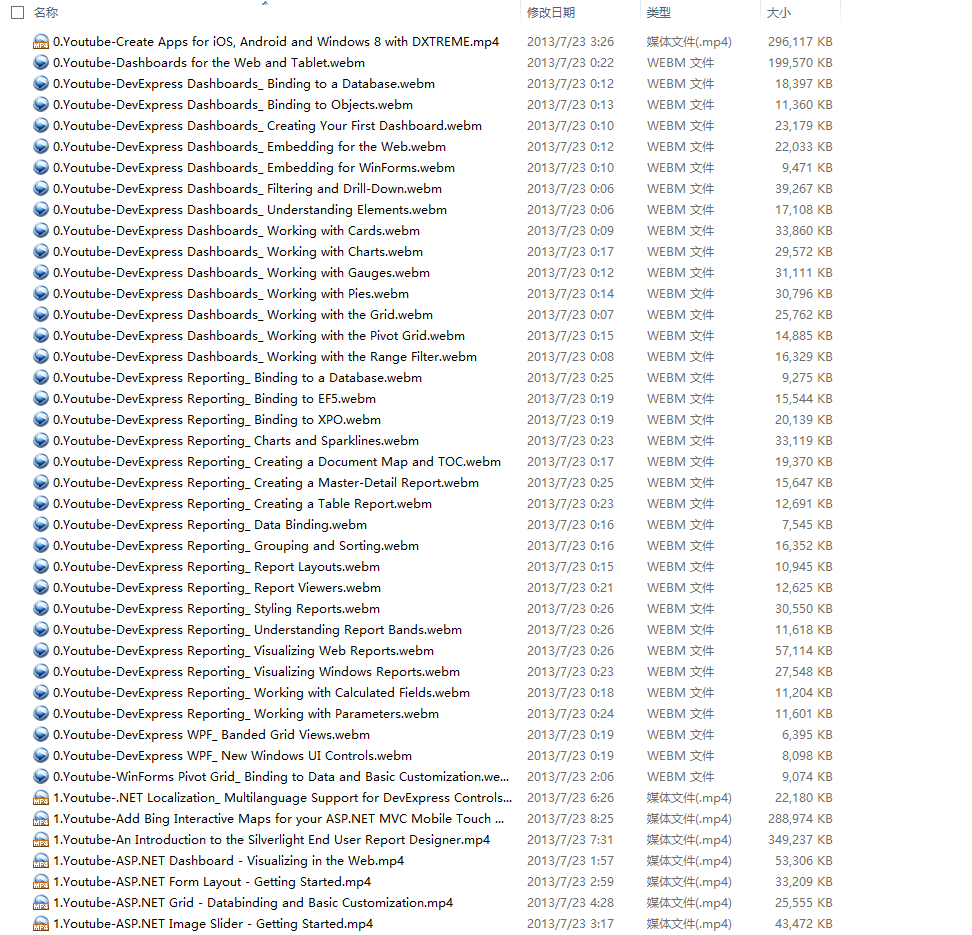Click the icon of Reporting_ Binding to XPO.webm
Viewport: 972px width, 935px height.
click(x=41, y=420)
